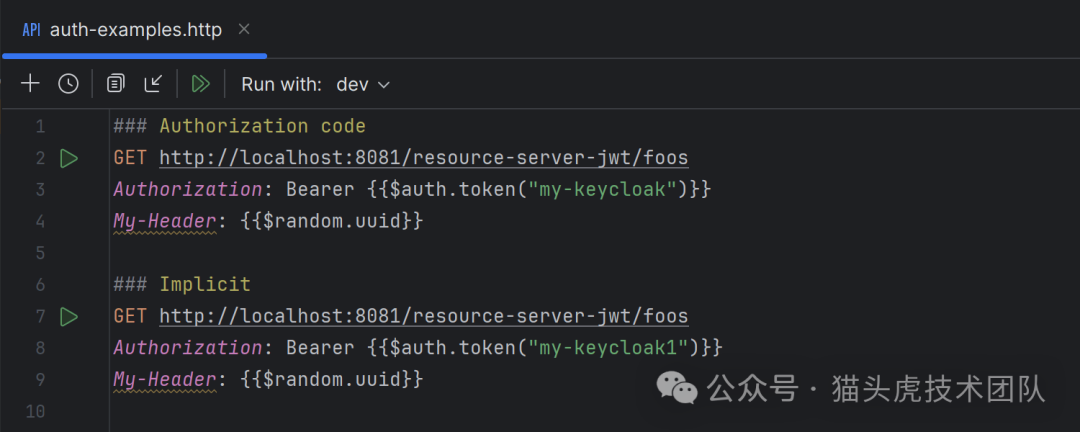
Task: Run the Authorization code request gutter arrow
Action: coord(68,158)
